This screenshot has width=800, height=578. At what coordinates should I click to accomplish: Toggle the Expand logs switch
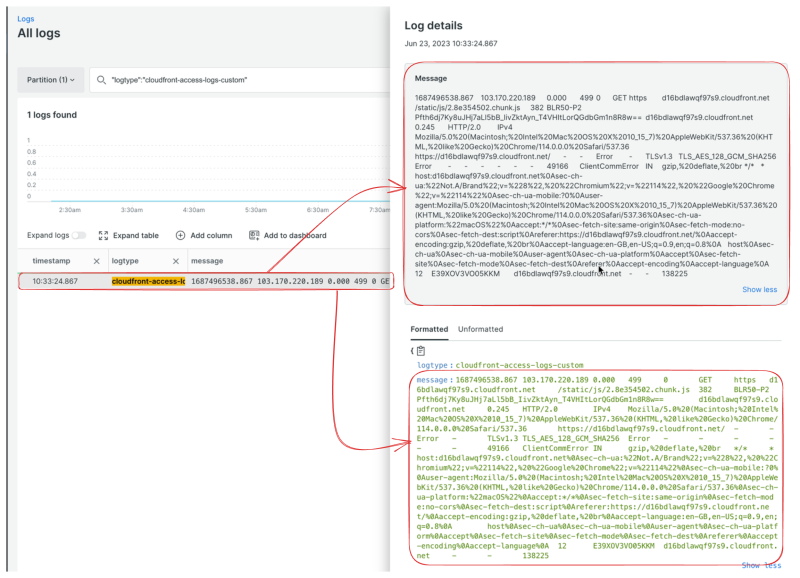pyautogui.click(x=79, y=235)
